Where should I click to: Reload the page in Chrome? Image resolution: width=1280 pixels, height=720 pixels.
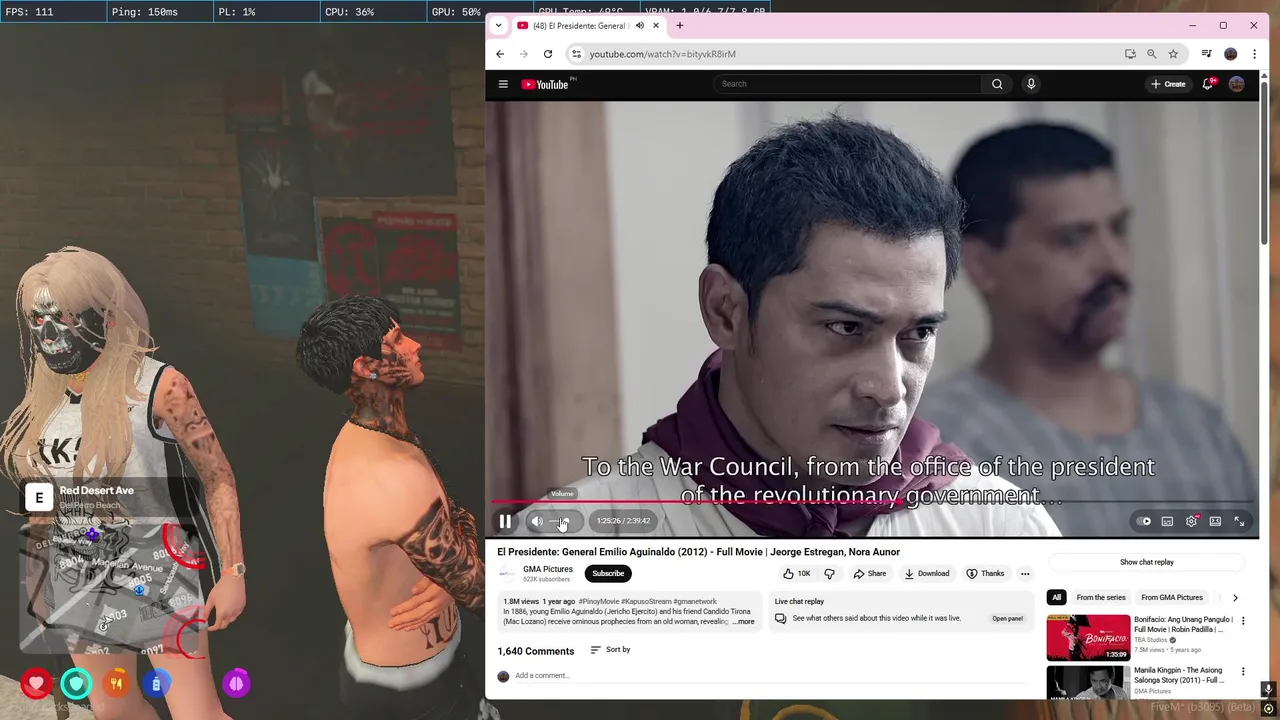point(548,54)
